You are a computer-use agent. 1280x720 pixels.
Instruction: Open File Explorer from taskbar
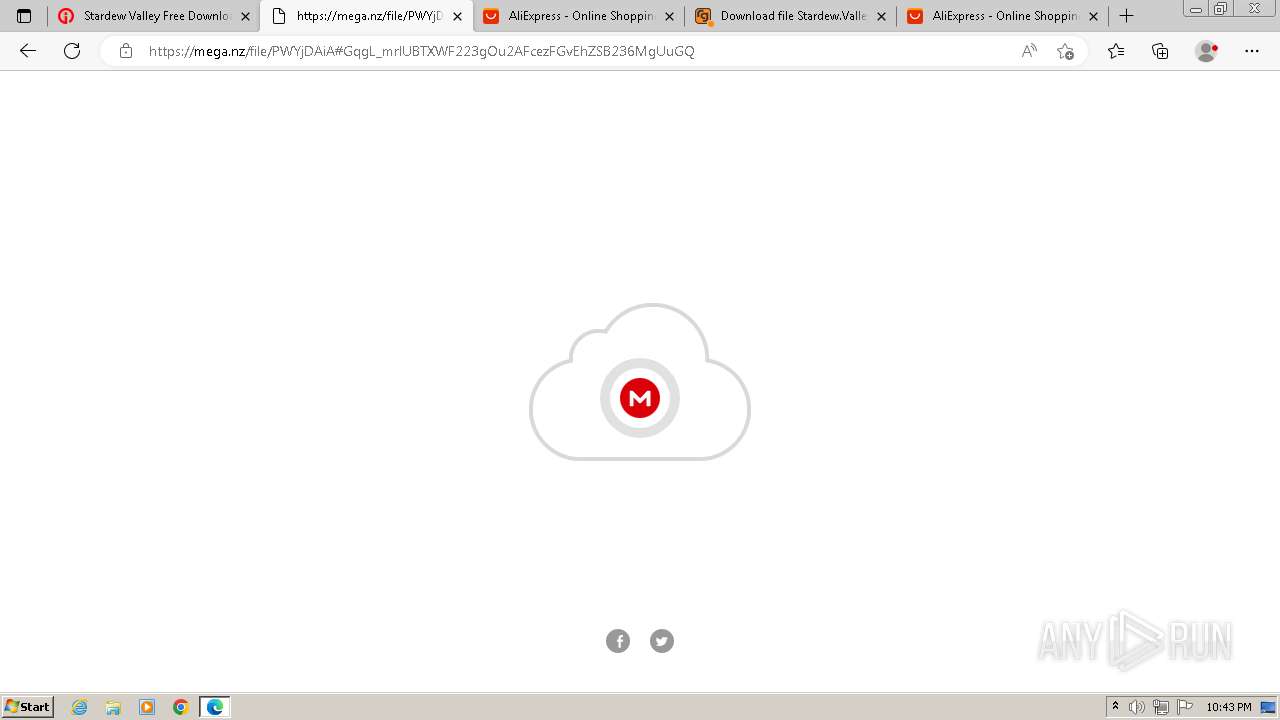(113, 707)
